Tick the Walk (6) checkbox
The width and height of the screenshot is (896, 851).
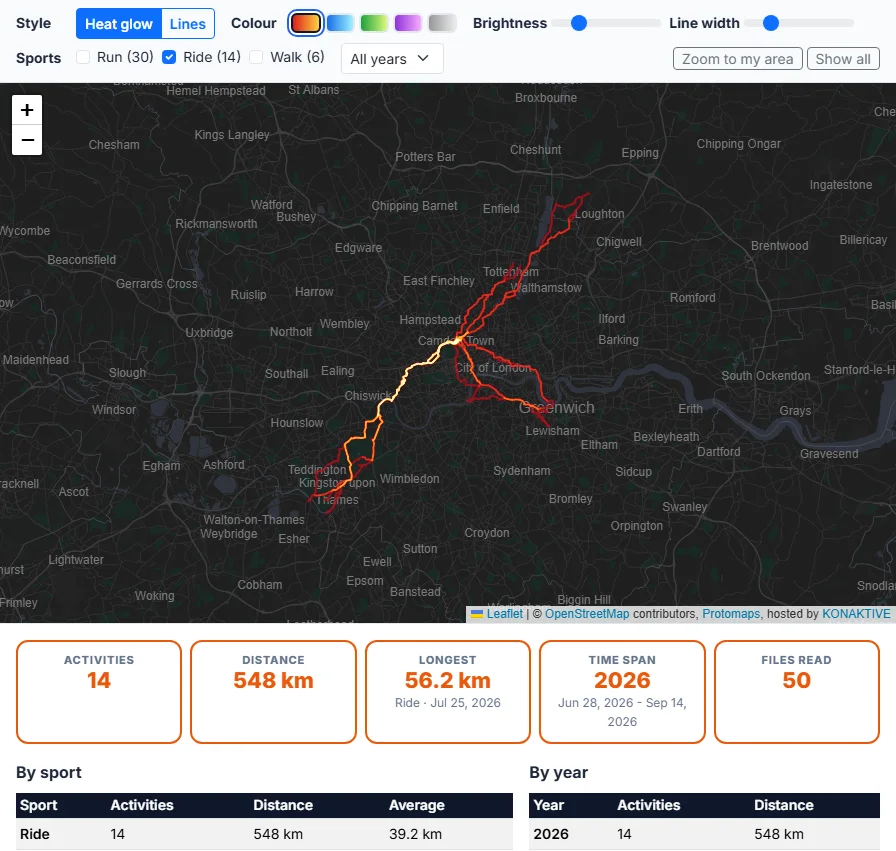pos(256,57)
